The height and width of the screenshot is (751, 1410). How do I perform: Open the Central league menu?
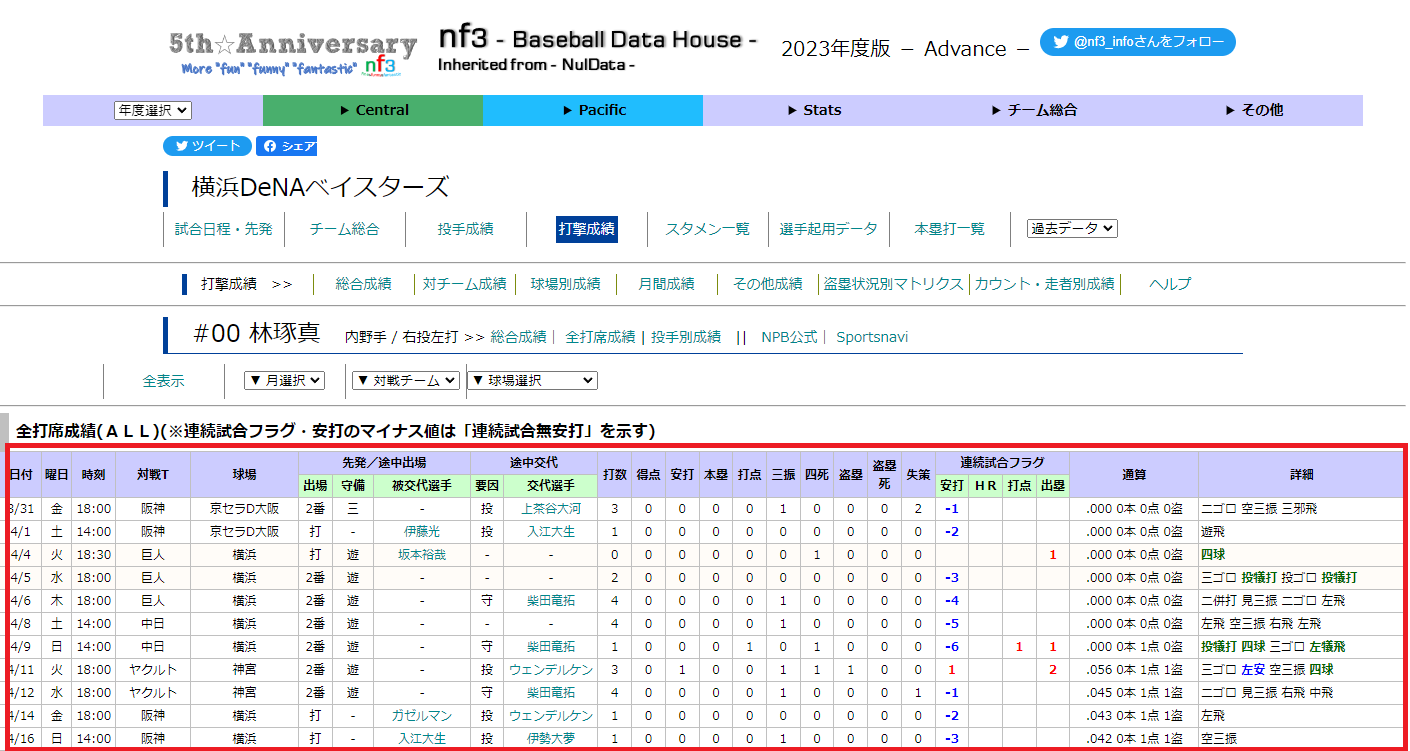click(x=373, y=110)
